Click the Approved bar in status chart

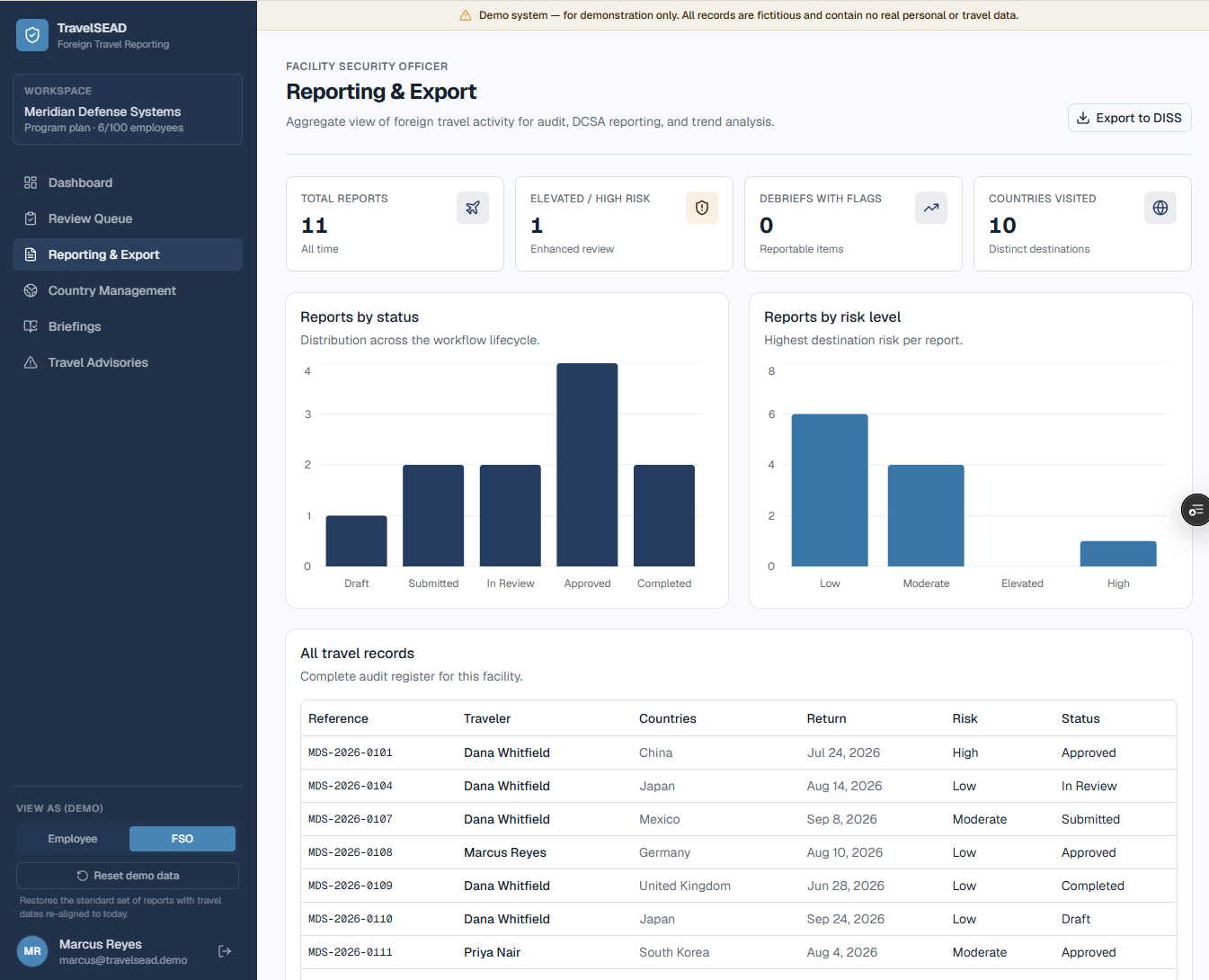click(587, 465)
